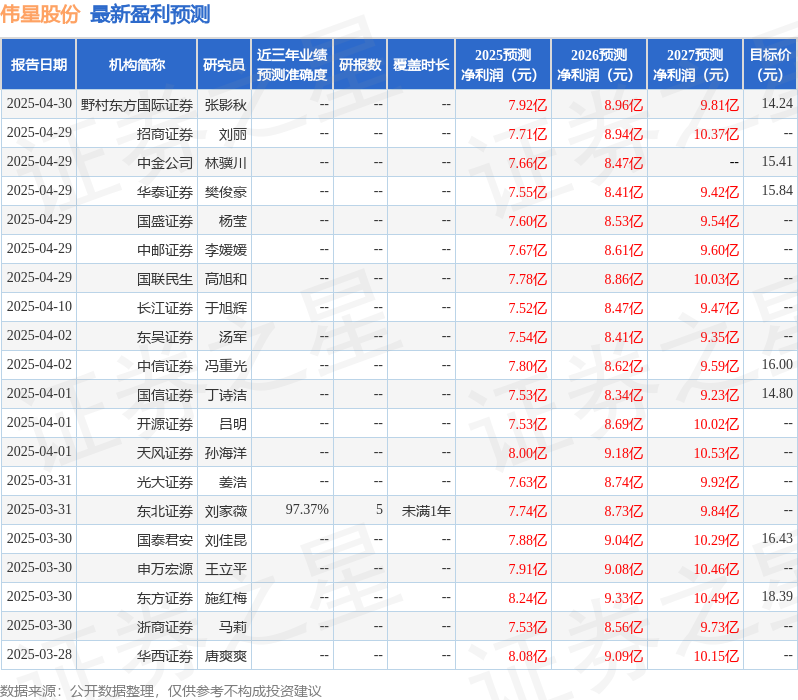Image resolution: width=798 pixels, height=700 pixels.
Task: Click 天风证券's 10.53亿 2027 forecast
Action: pyautogui.click(x=715, y=453)
